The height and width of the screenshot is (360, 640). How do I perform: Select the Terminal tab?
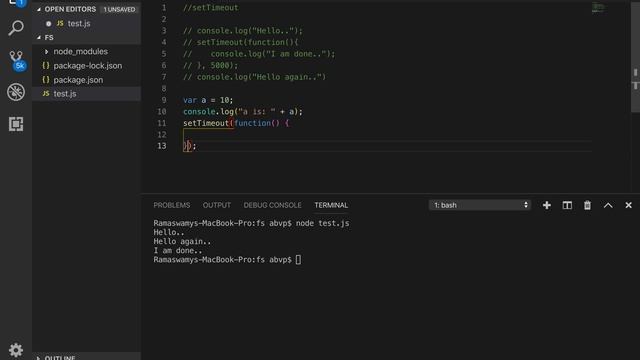(x=331, y=205)
